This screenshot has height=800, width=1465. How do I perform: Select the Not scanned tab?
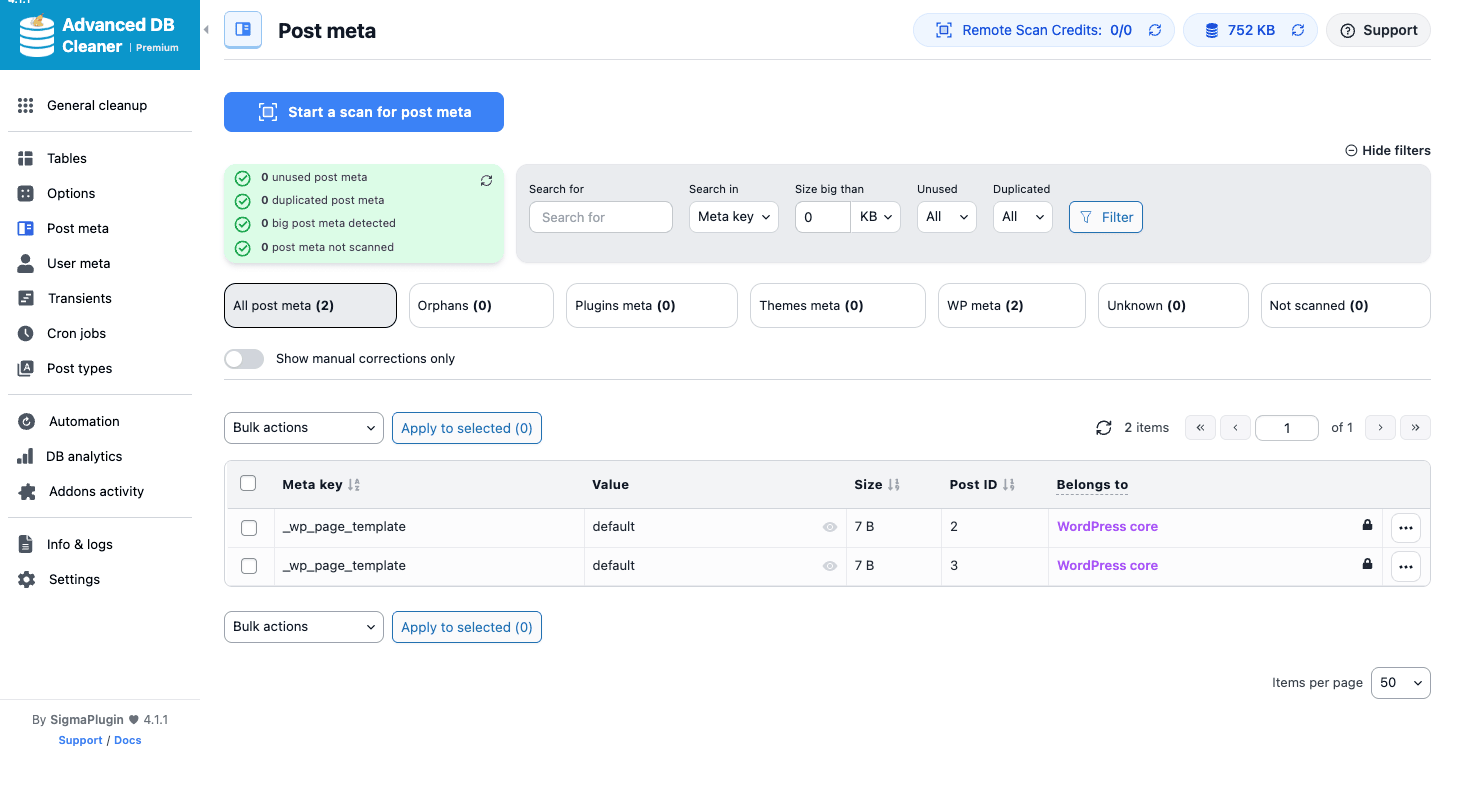[x=1346, y=306]
